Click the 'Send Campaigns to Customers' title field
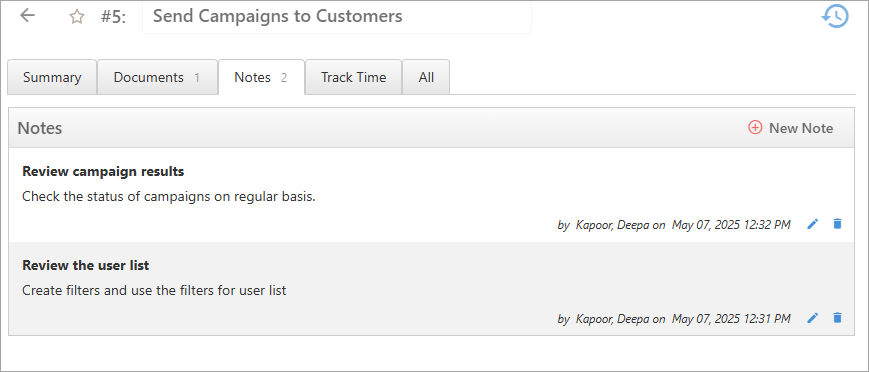Screen dimensions: 869x372 [337, 17]
